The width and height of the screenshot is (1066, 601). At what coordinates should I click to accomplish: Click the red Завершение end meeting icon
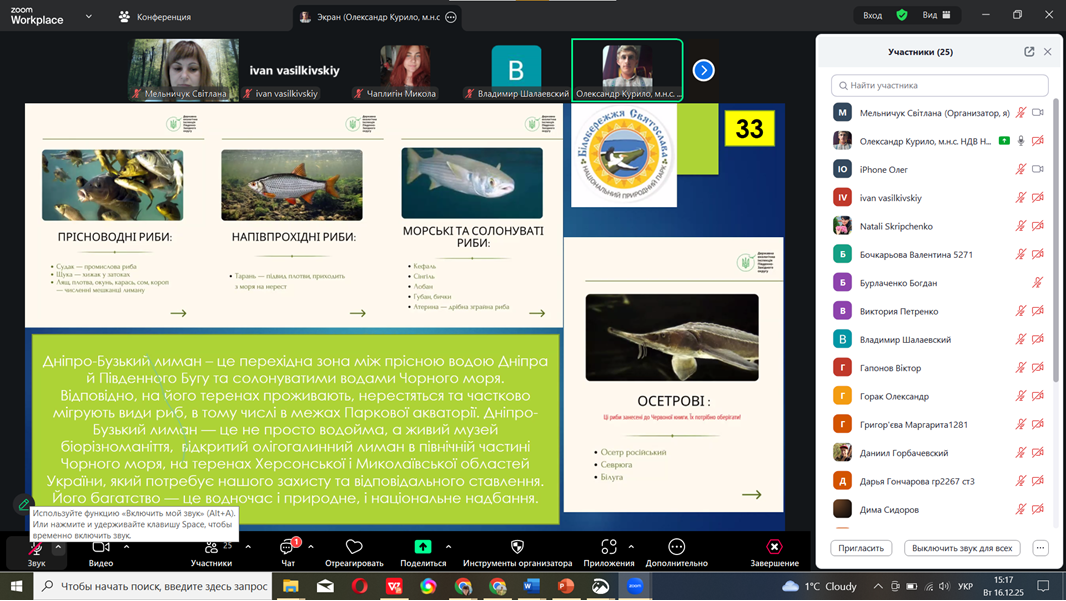click(x=774, y=547)
